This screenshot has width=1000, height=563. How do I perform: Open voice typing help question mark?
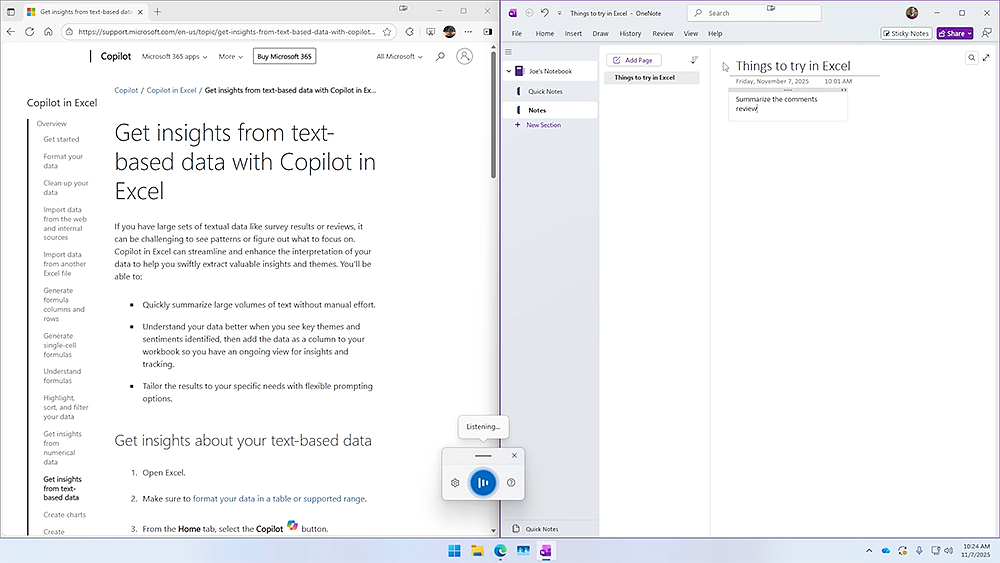(511, 482)
